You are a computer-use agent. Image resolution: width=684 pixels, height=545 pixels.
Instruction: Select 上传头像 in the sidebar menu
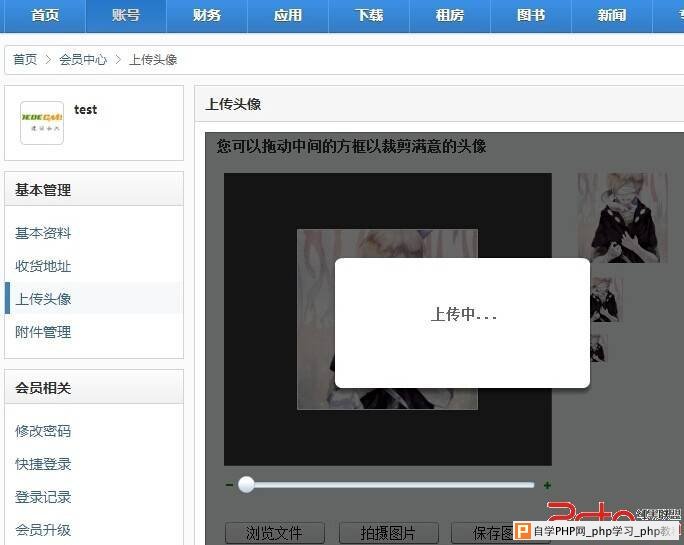(43, 299)
